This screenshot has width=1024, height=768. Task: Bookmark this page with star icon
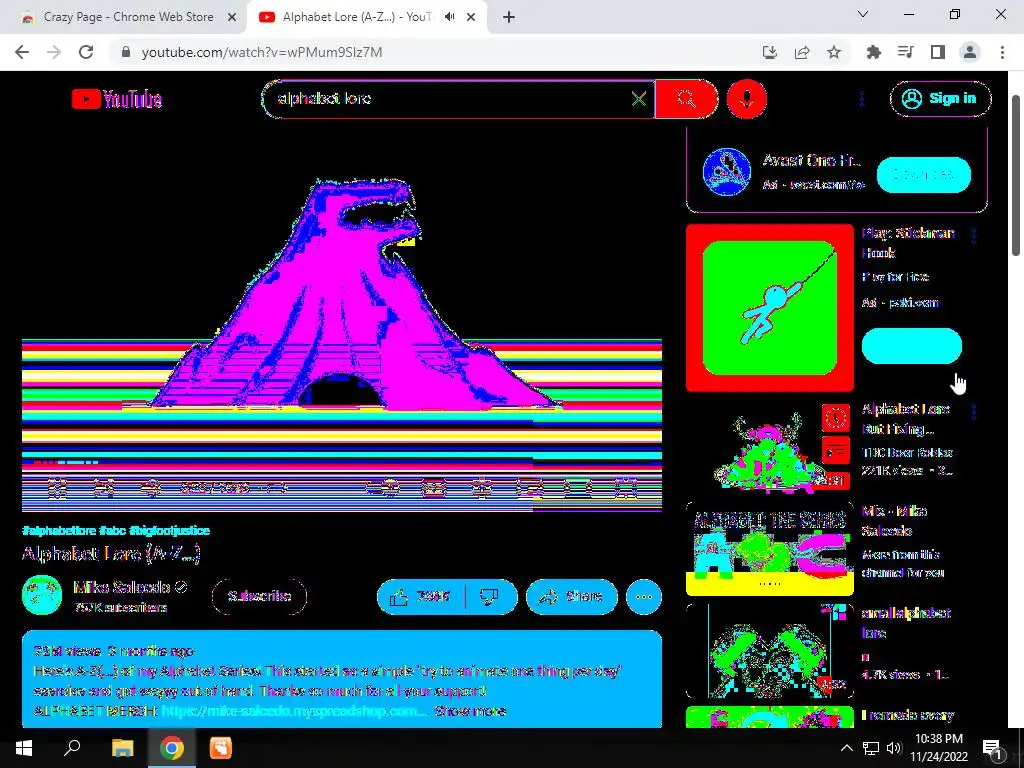click(834, 52)
